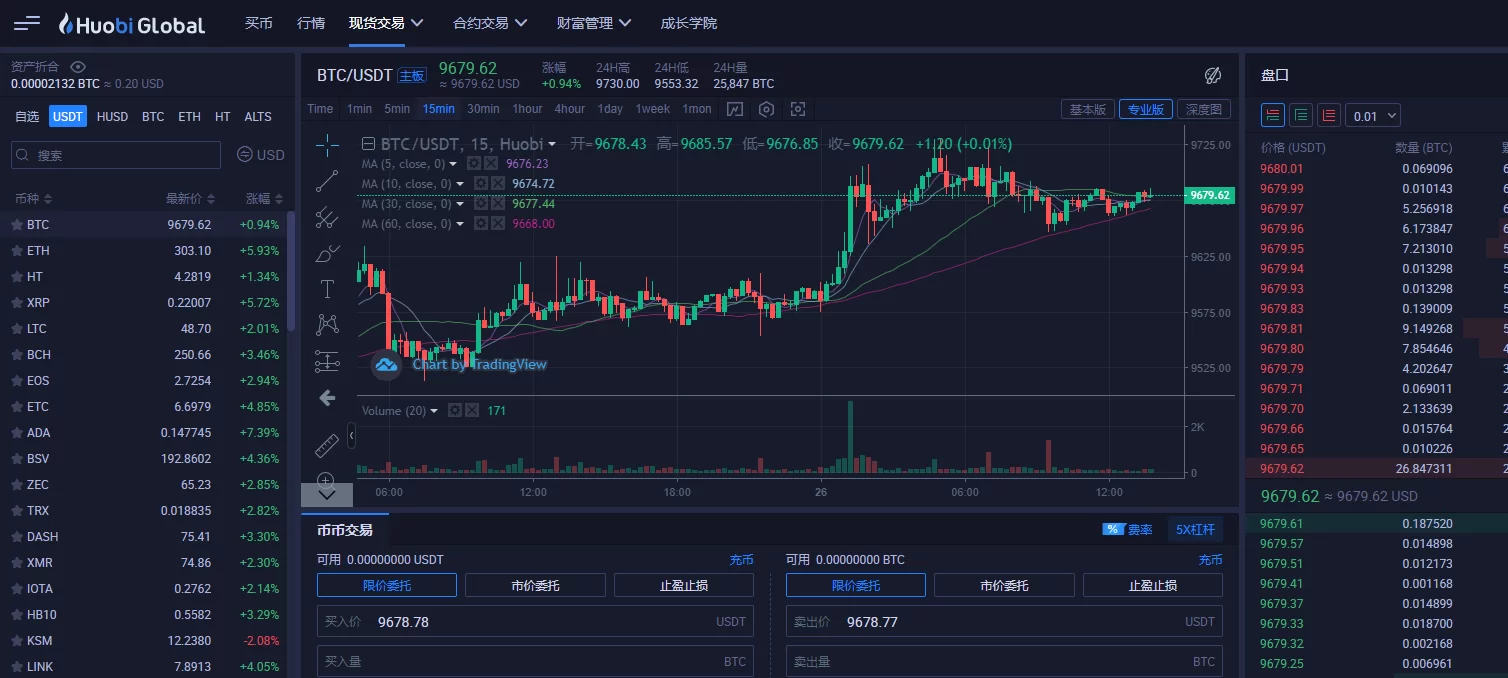
Task: Select ask price 9680.01 in order book
Action: click(1281, 169)
